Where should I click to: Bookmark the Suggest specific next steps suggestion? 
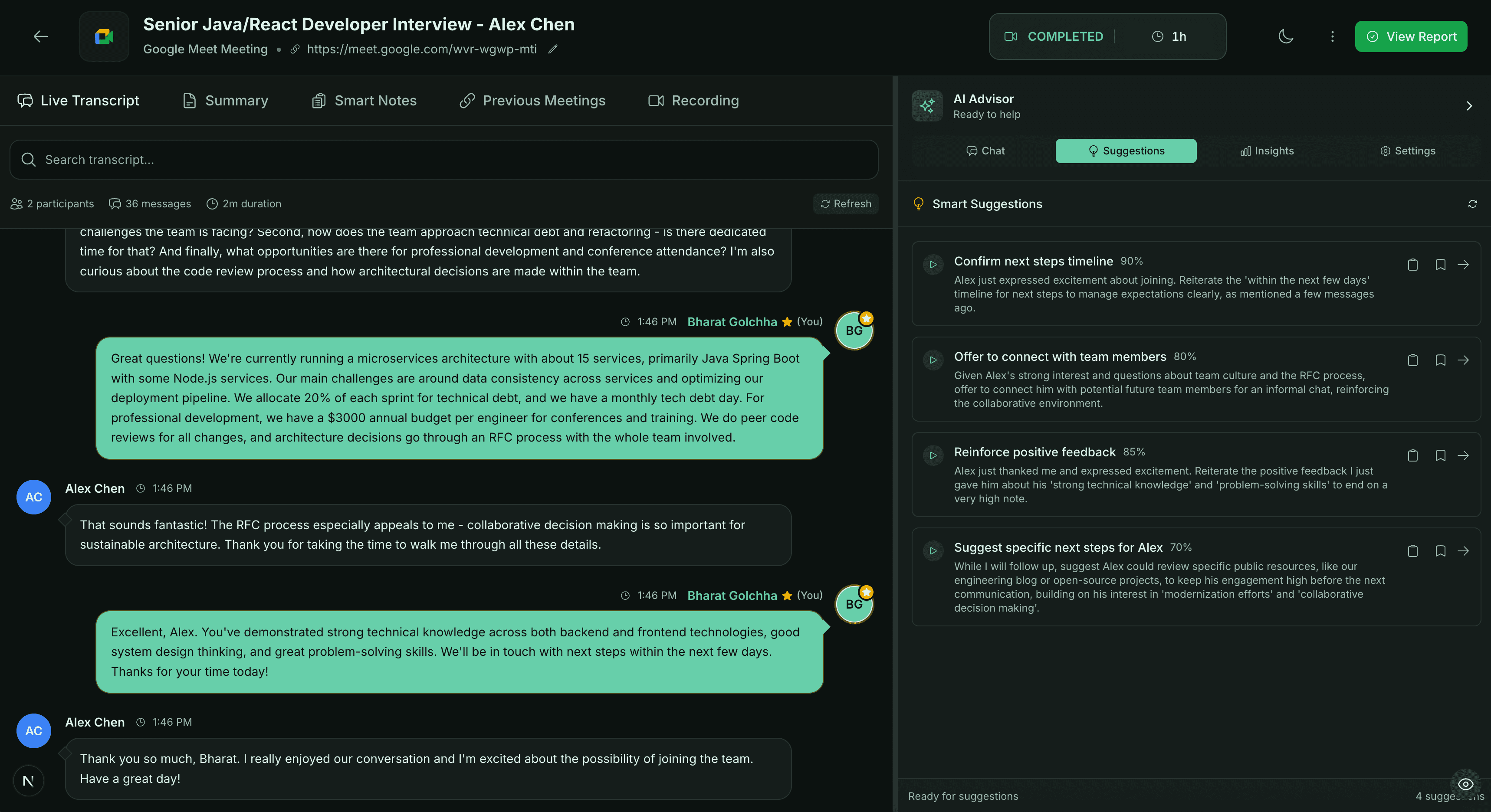1440,551
